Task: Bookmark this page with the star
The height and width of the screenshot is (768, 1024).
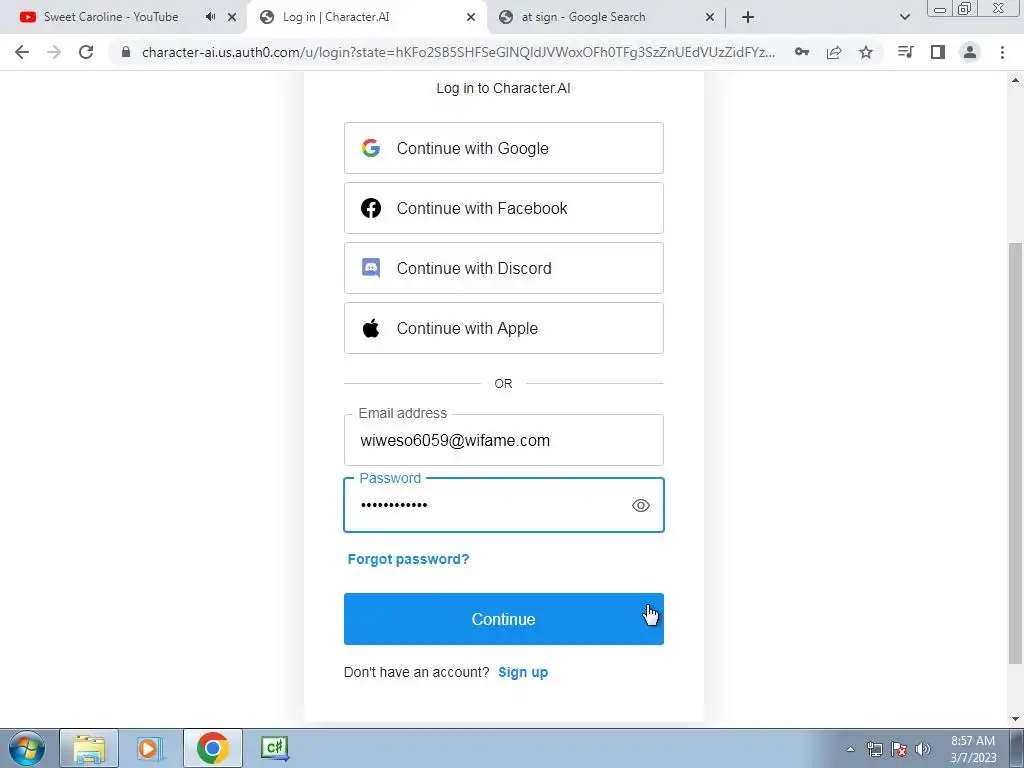Action: tap(866, 52)
